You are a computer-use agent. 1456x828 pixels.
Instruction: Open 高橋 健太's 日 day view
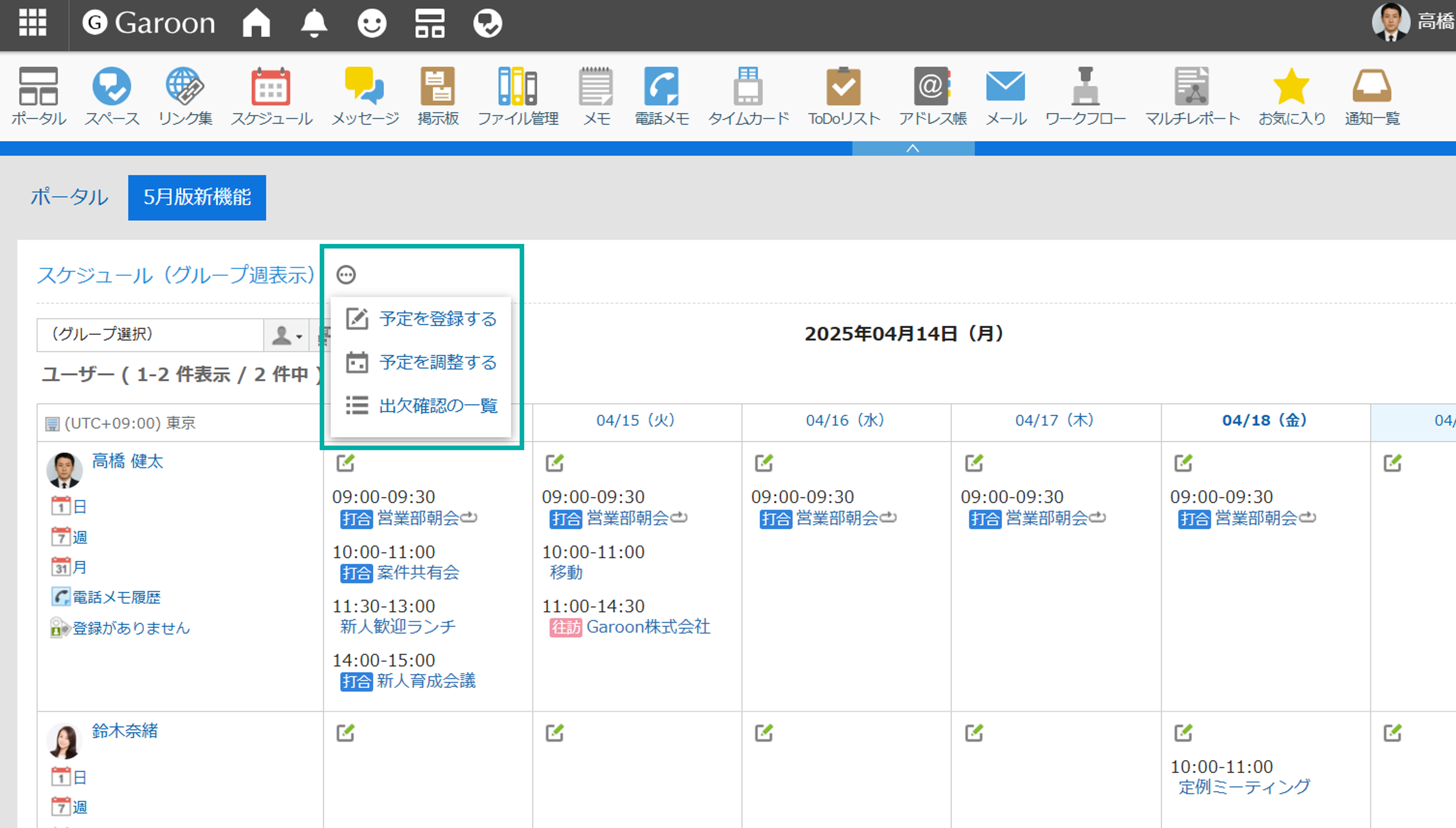pos(69,506)
